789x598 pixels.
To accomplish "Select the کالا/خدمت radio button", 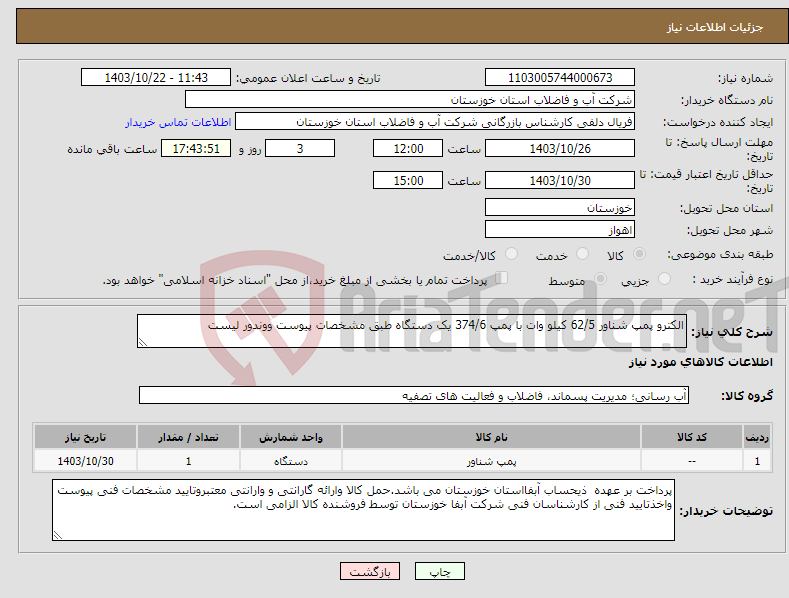I will pos(511,254).
